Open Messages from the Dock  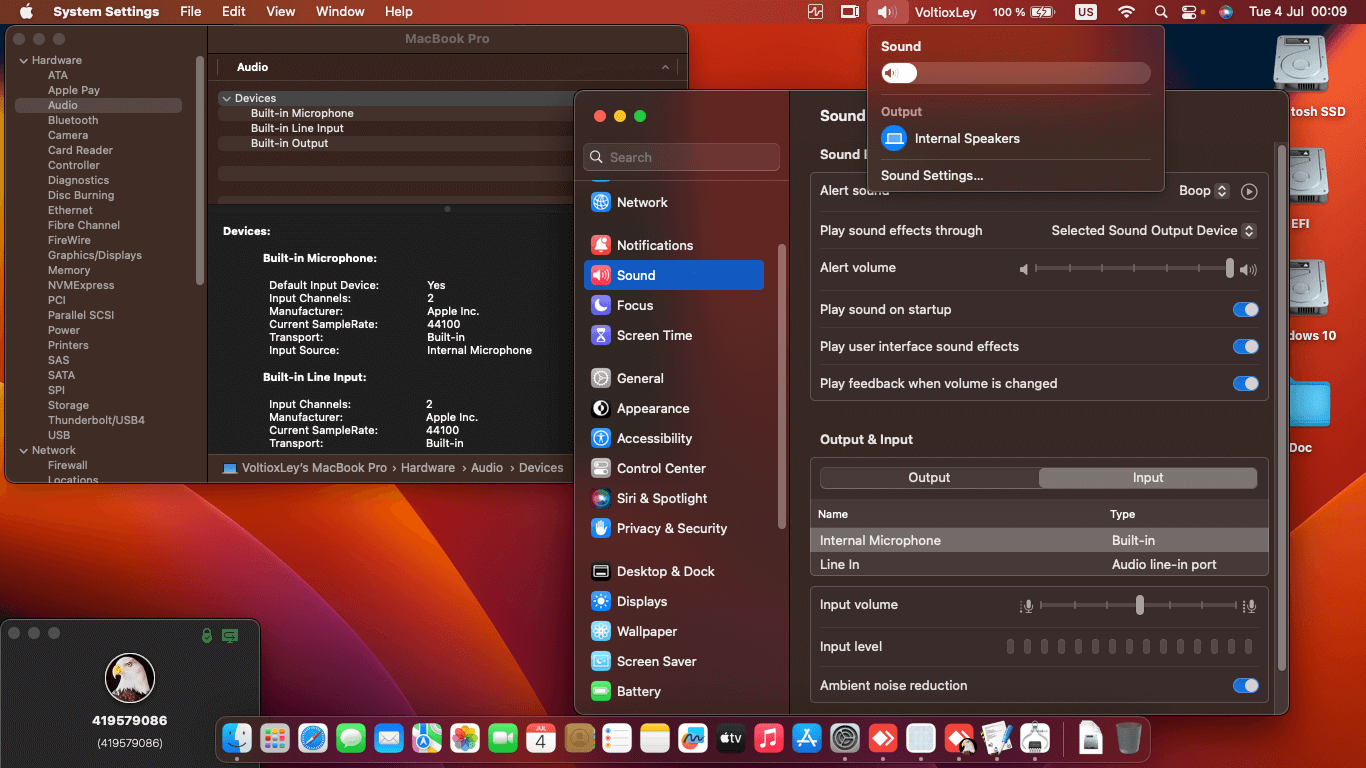click(x=351, y=739)
